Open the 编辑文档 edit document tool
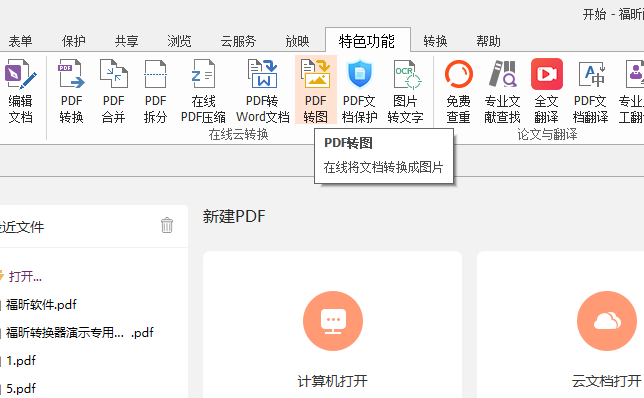The height and width of the screenshot is (398, 644). click(20, 91)
